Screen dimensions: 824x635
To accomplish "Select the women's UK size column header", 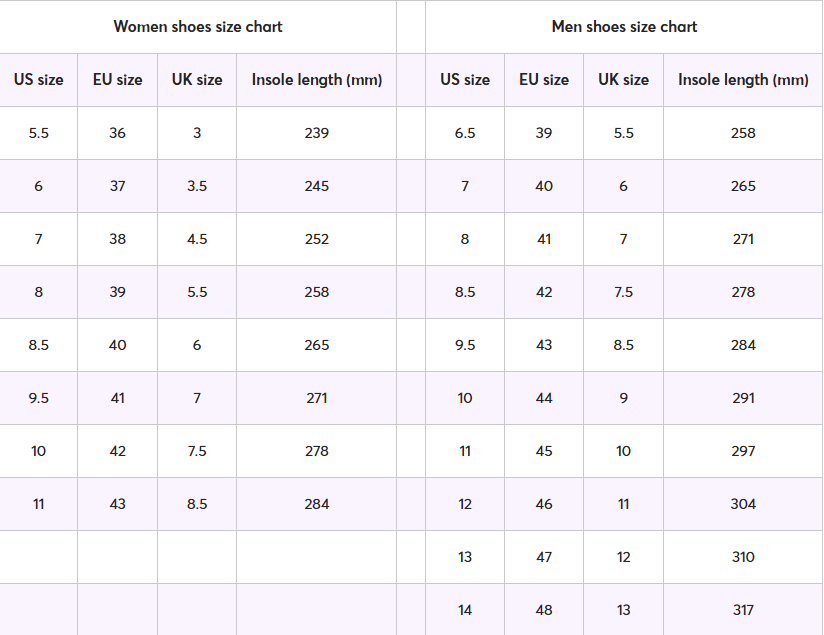I will coord(197,80).
